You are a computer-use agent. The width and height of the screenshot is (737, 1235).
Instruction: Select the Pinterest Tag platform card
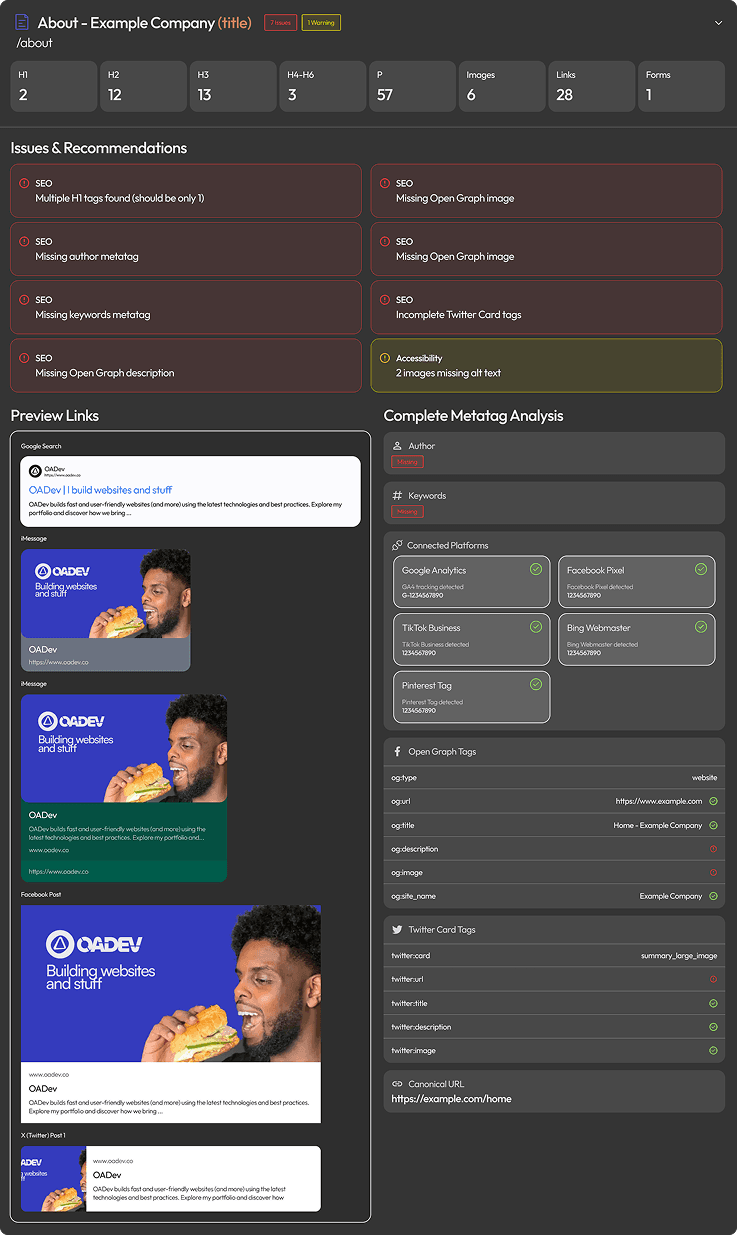point(471,697)
